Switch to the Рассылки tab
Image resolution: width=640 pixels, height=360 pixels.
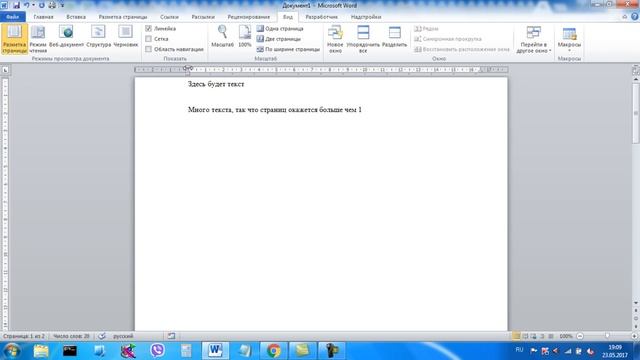pos(203,17)
